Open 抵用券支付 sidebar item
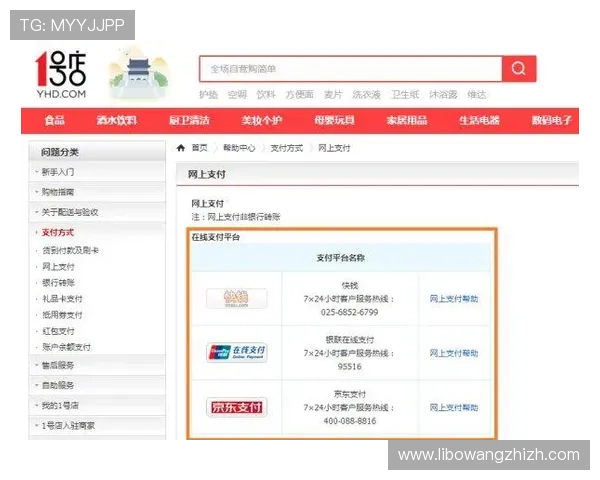 62,315
